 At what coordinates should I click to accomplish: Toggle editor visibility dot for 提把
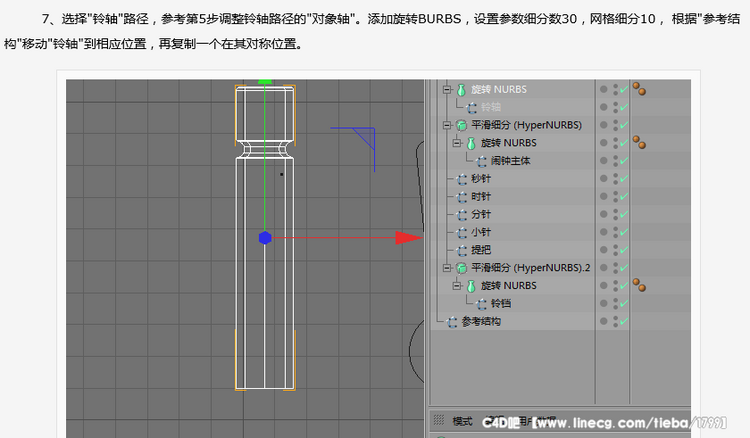[x=616, y=247]
